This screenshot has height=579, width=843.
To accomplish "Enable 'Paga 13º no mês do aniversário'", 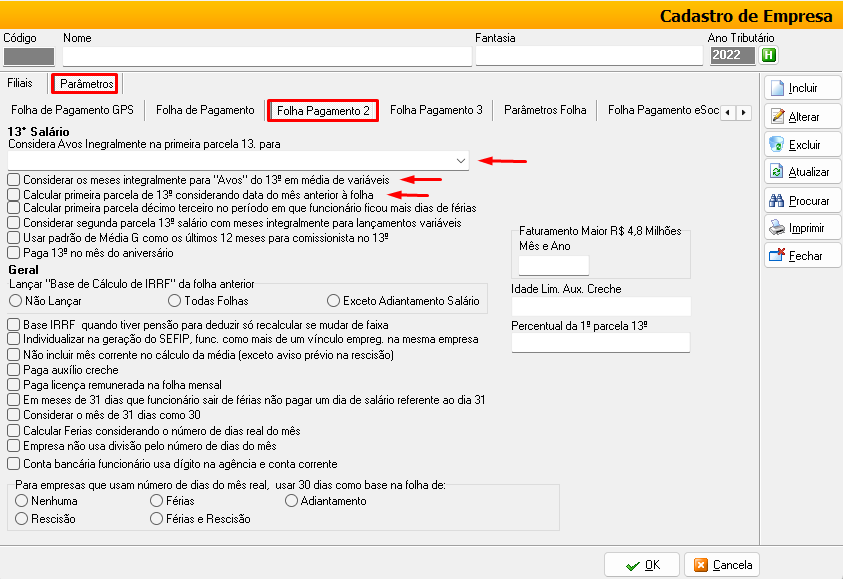I will click(x=13, y=253).
